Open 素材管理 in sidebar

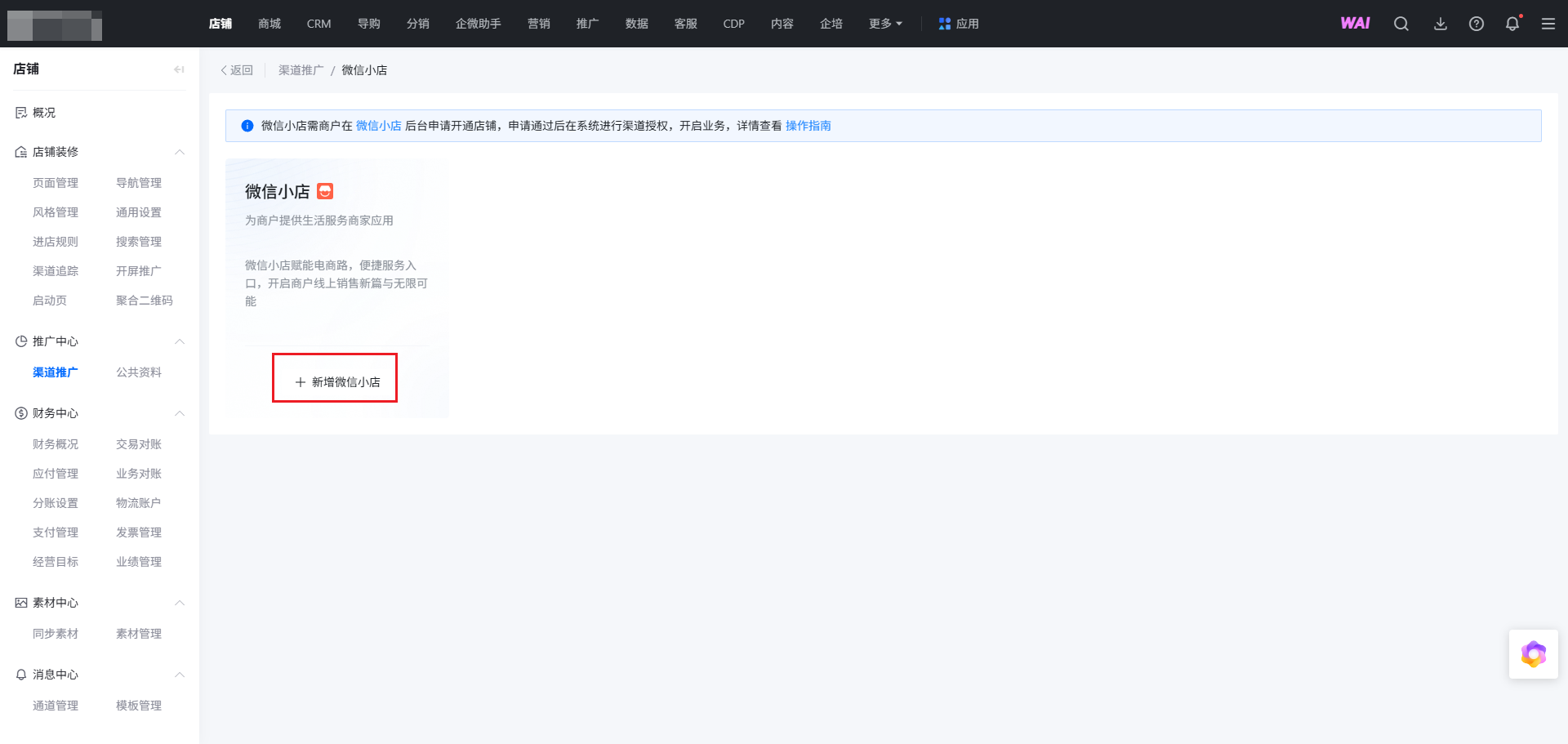(139, 634)
